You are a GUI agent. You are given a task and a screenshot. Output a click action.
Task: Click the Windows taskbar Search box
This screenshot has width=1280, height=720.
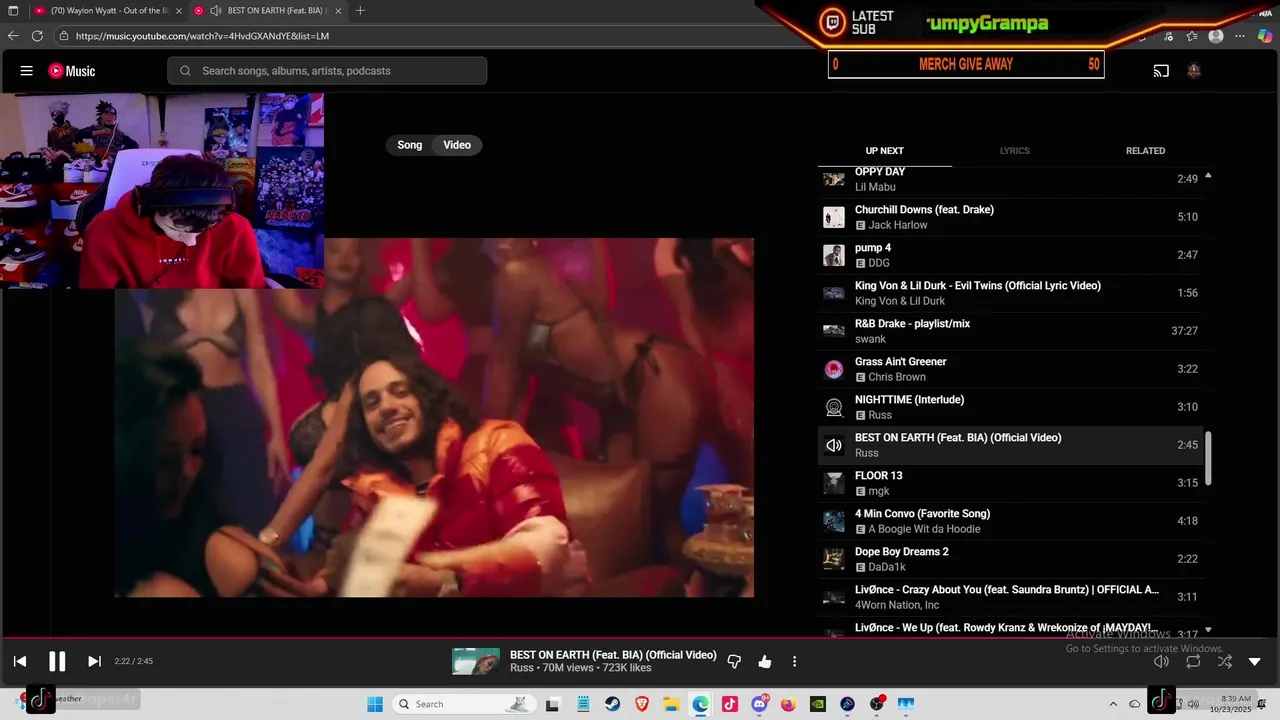point(462,704)
